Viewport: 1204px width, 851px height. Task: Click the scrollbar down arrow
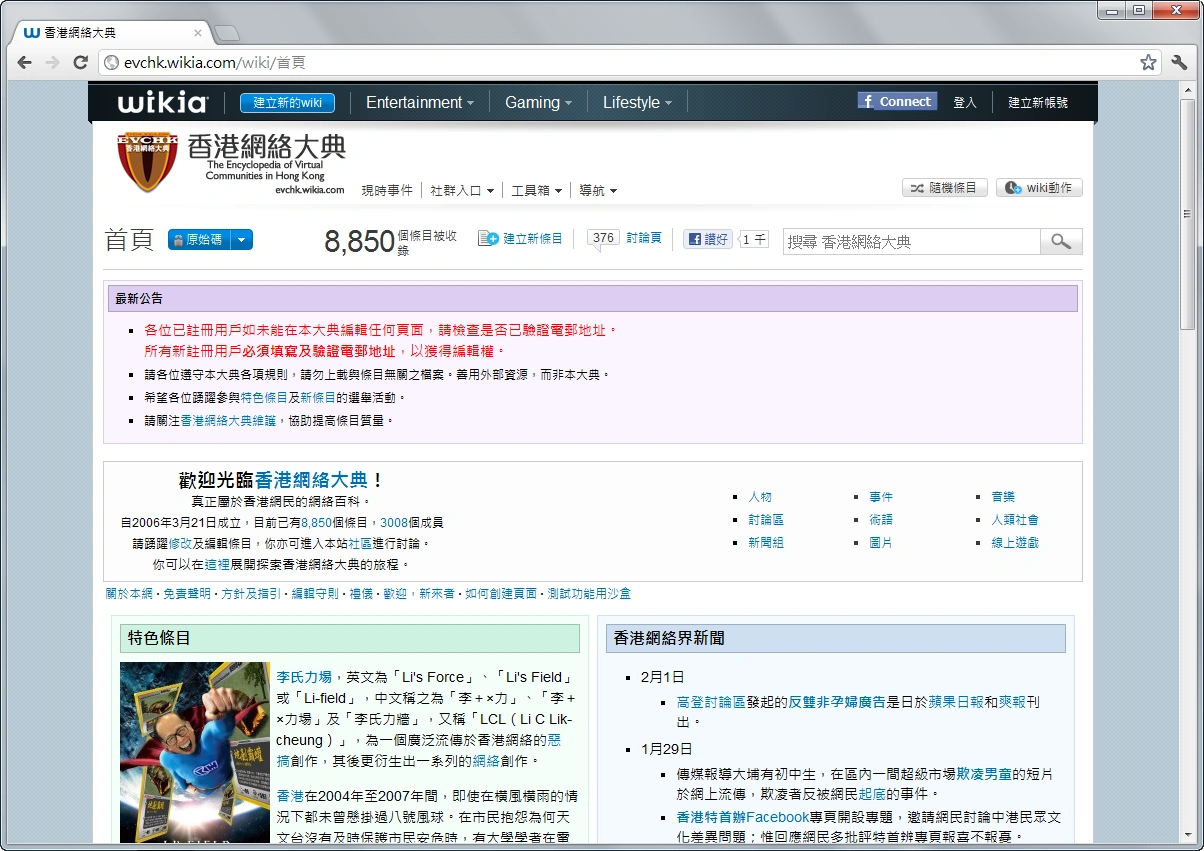pyautogui.click(x=1188, y=834)
